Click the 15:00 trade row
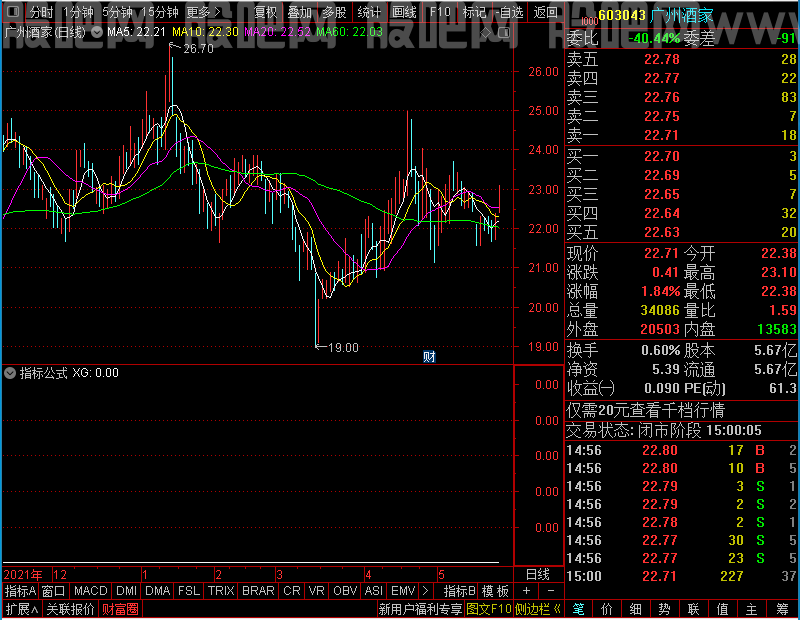The image size is (800, 620). [682, 576]
